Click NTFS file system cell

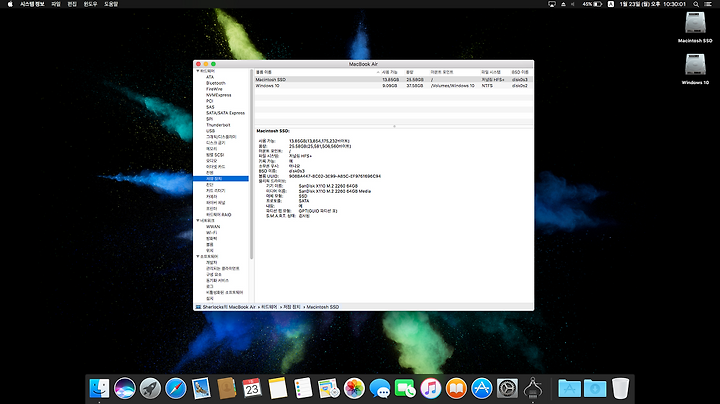(x=487, y=85)
